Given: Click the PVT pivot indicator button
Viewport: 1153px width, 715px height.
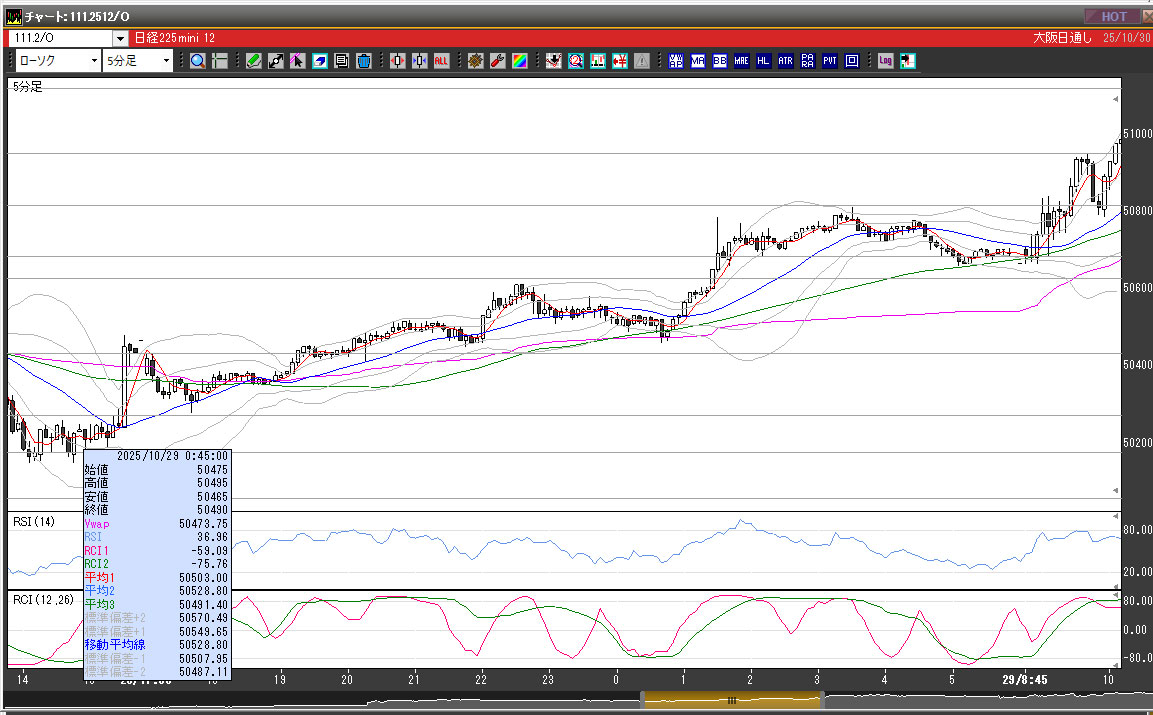Looking at the screenshot, I should [830, 61].
